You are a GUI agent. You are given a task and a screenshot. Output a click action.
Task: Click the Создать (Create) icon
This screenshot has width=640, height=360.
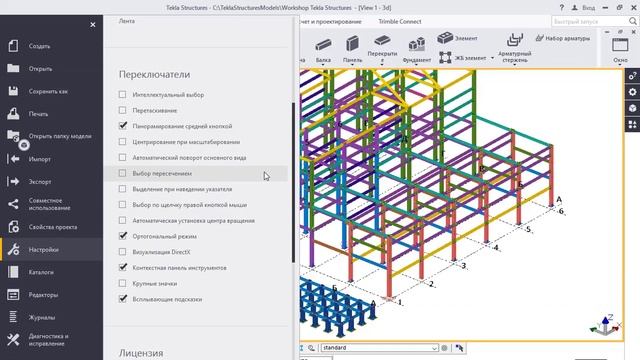[13, 46]
